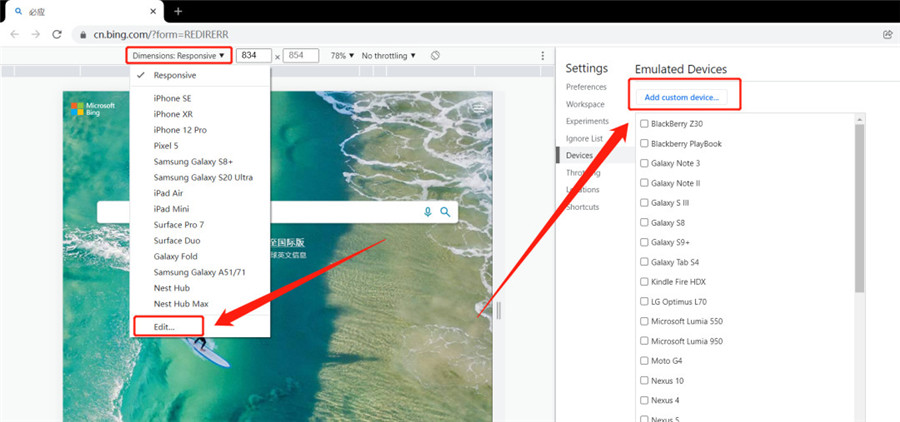Open the 78% zoom dropdown
This screenshot has height=422, width=900.
tap(343, 56)
